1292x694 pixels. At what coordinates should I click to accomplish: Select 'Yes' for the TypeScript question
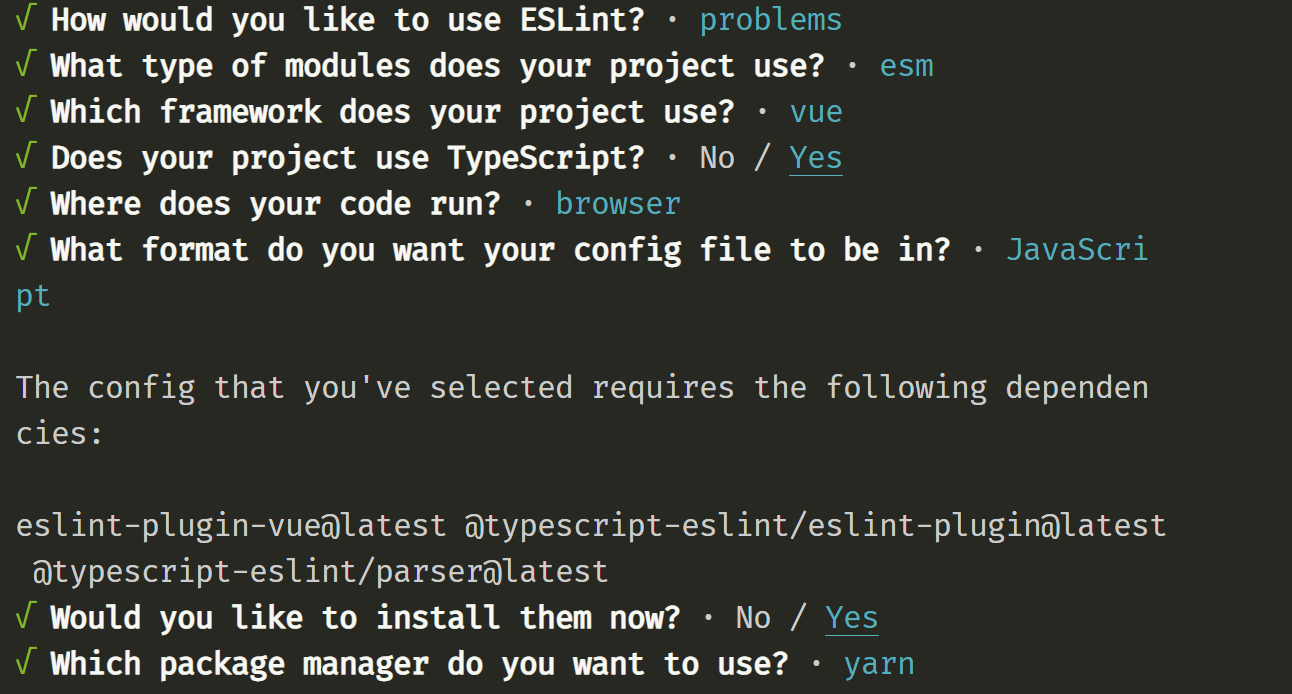(815, 158)
